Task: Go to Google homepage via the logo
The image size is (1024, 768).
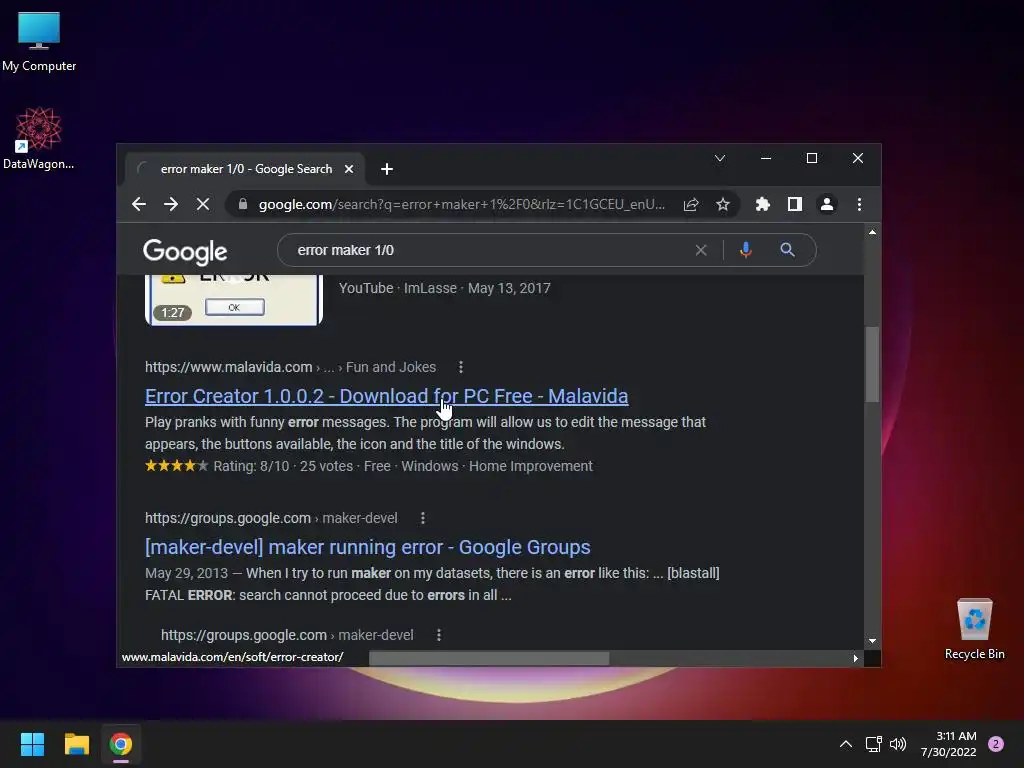Action: point(185,251)
